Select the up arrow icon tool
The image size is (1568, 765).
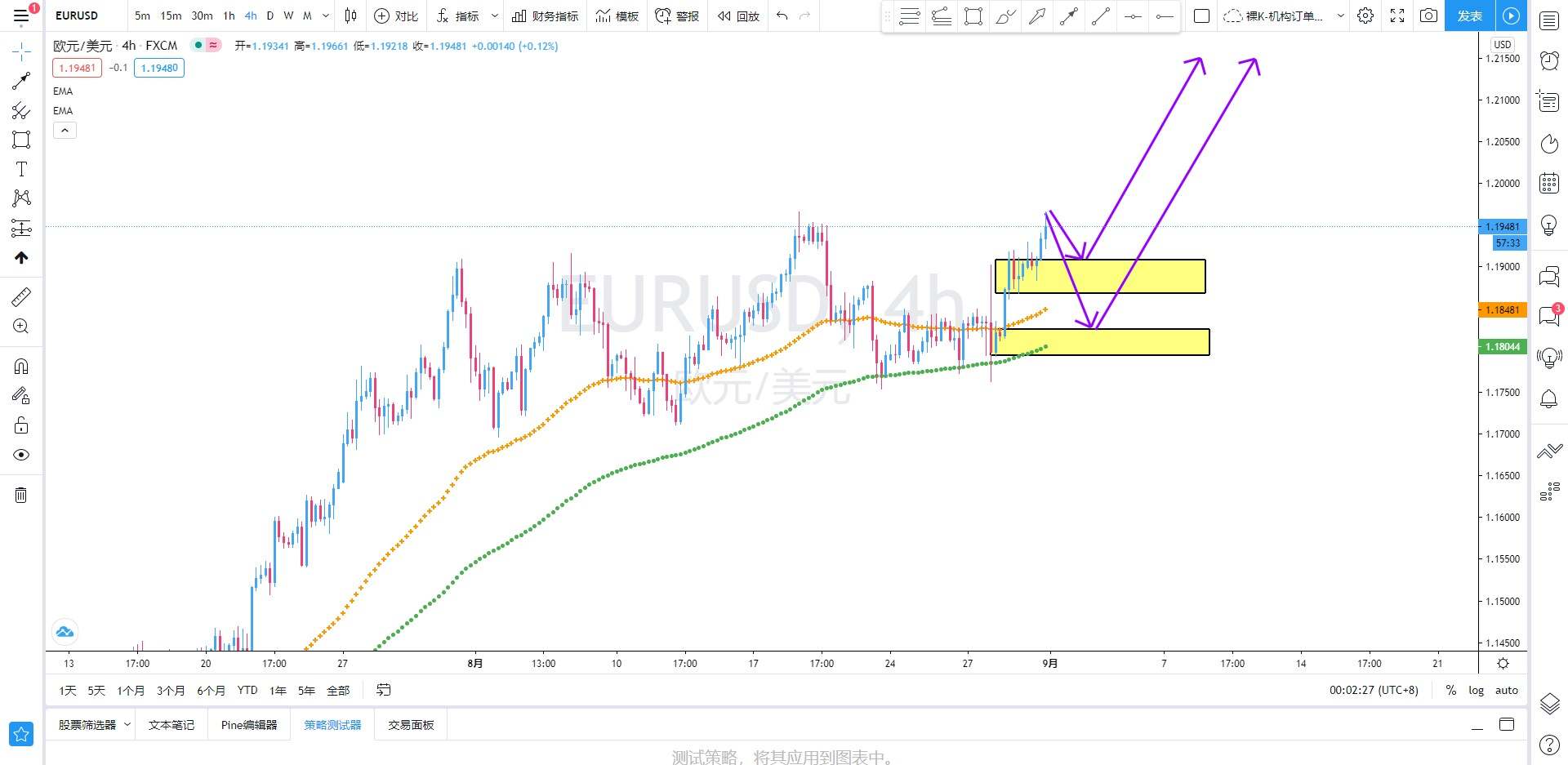21,258
